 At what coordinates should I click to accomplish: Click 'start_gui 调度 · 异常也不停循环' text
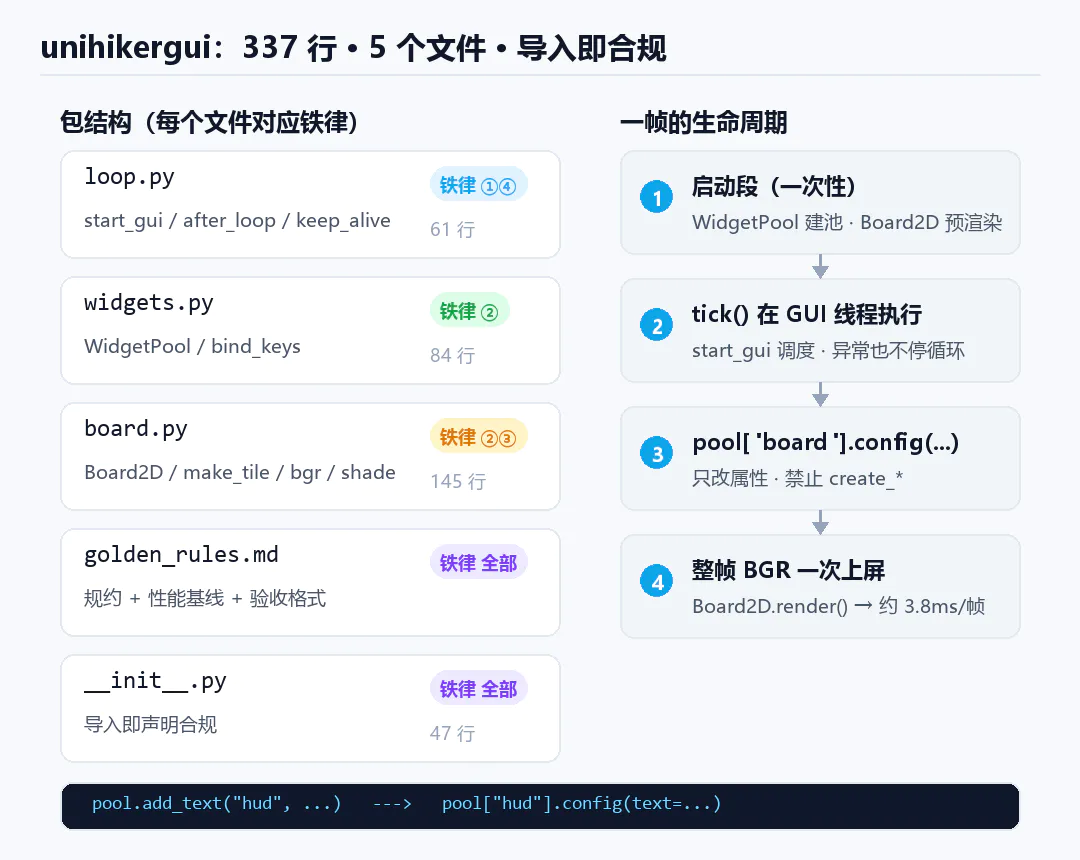(x=828, y=350)
